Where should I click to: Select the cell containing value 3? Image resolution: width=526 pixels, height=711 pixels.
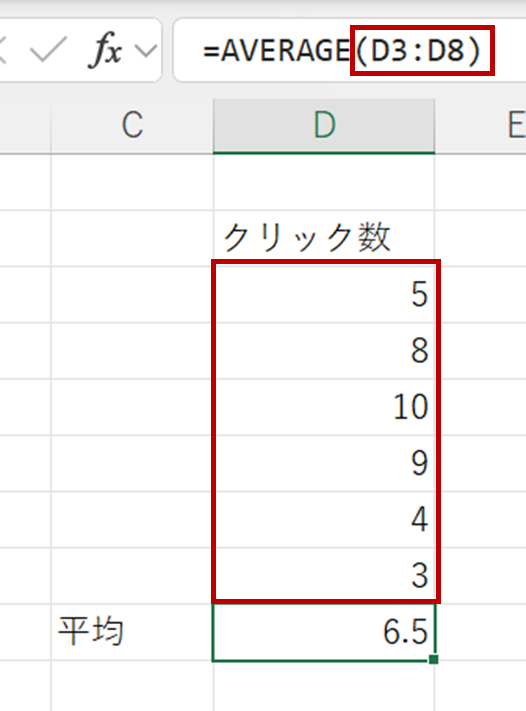(x=324, y=576)
